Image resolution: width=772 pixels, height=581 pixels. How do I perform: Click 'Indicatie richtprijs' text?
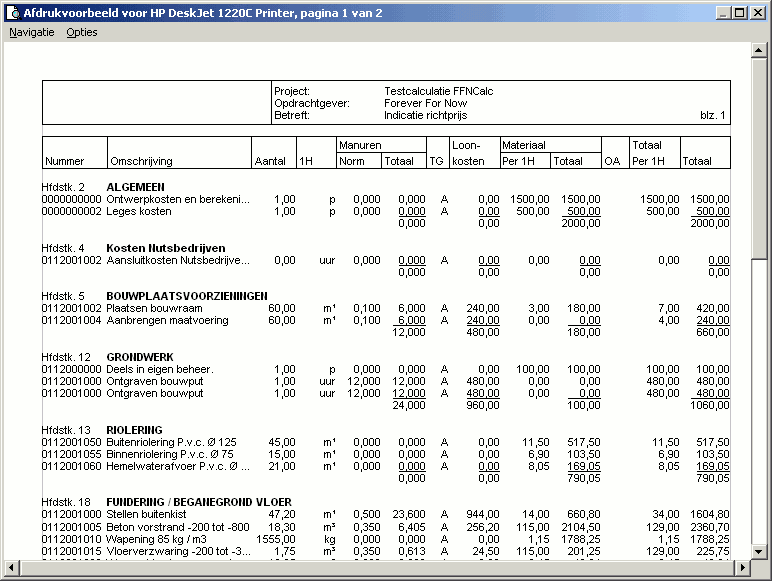[x=425, y=116]
